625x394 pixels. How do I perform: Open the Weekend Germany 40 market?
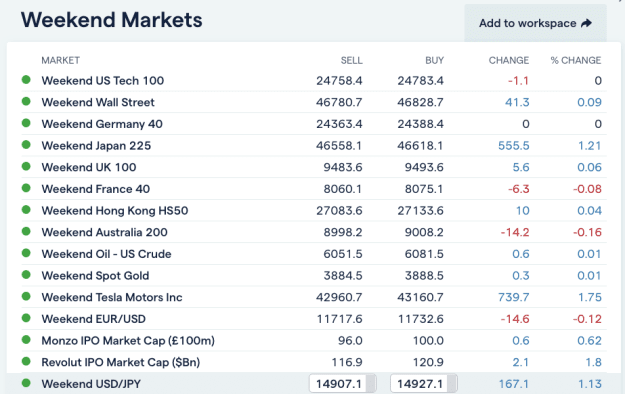coord(102,124)
